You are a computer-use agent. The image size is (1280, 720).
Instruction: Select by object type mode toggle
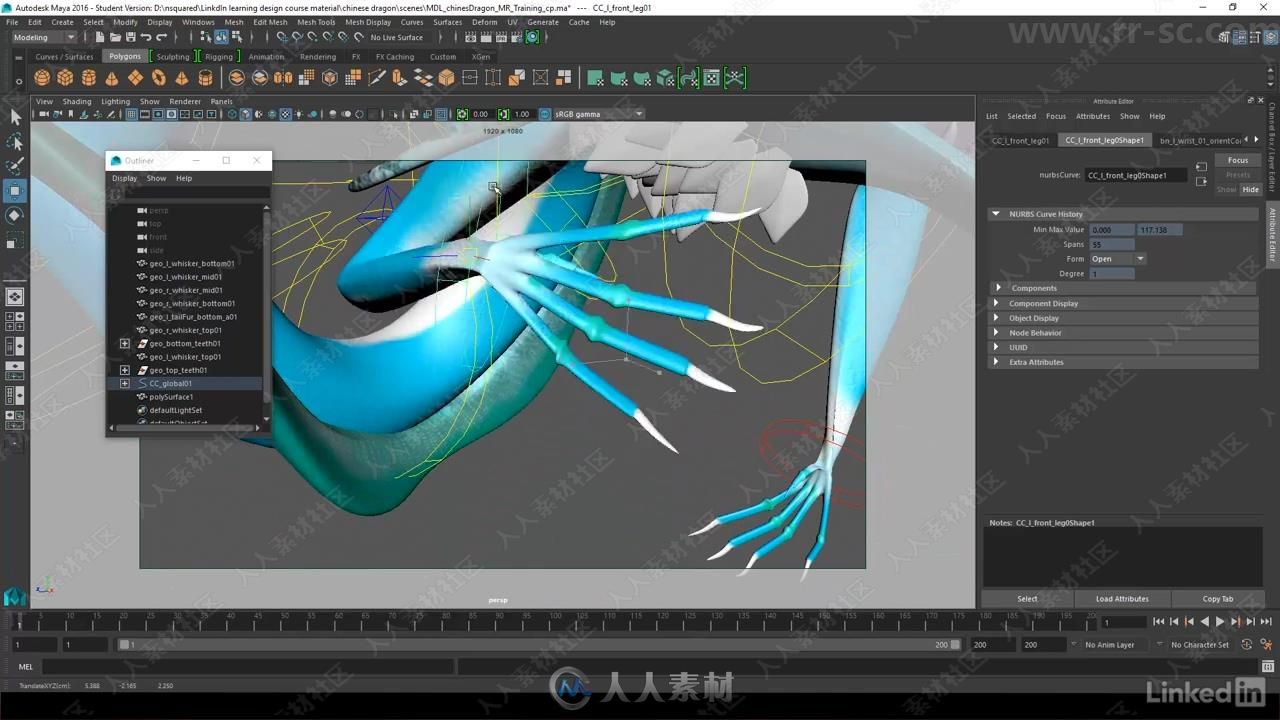tap(221, 37)
